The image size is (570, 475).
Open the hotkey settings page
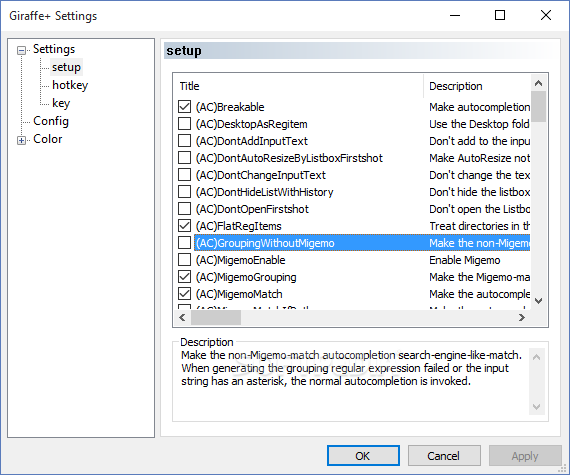click(x=70, y=85)
